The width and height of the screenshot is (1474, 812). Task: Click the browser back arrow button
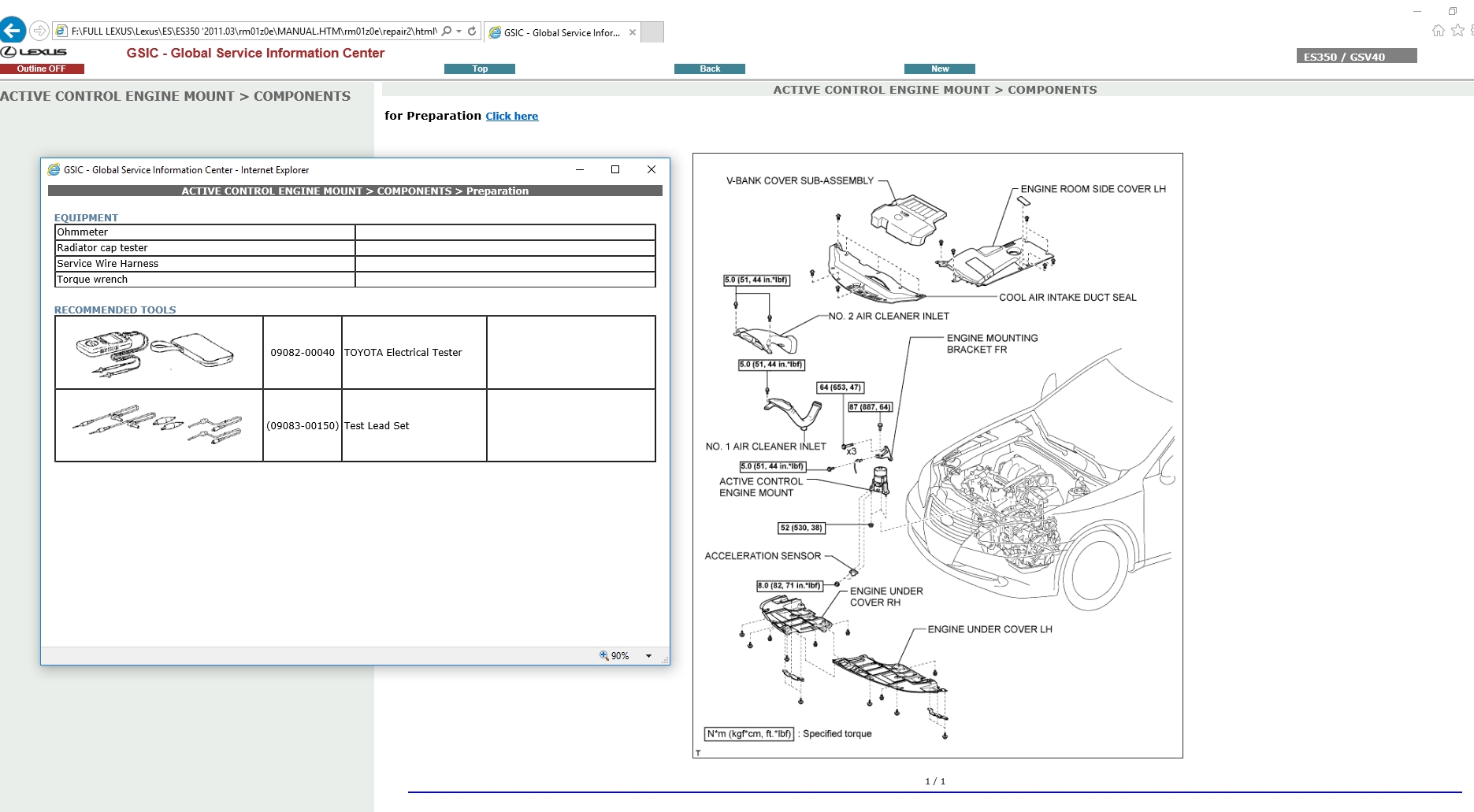[x=13, y=31]
